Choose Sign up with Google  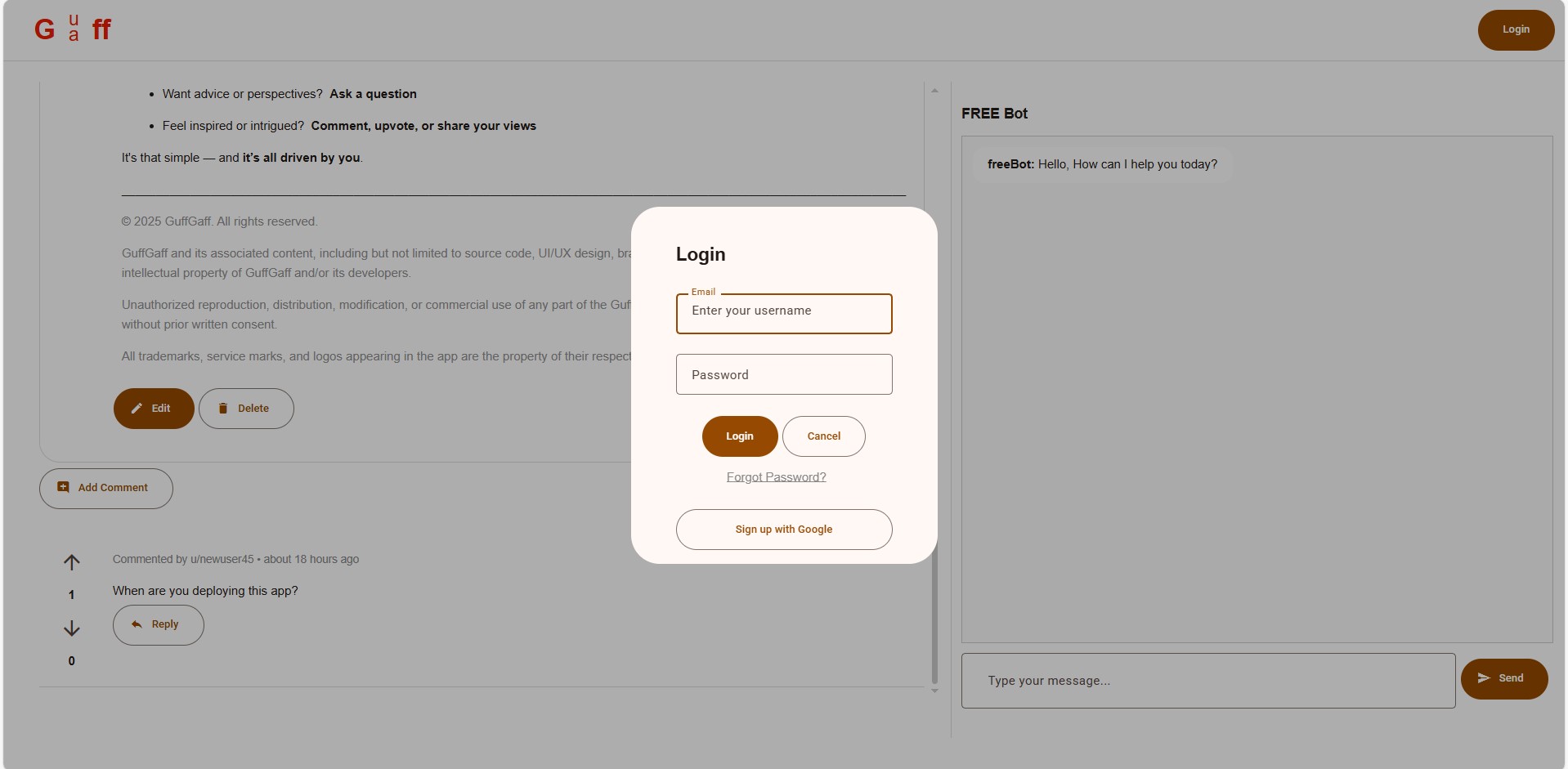pyautogui.click(x=783, y=530)
